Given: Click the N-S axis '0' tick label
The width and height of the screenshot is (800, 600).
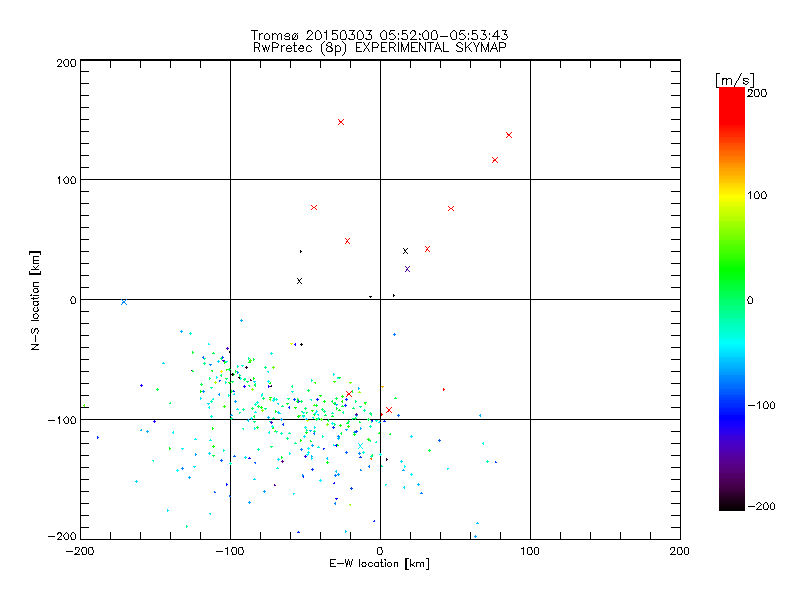Looking at the screenshot, I should (x=73, y=300).
